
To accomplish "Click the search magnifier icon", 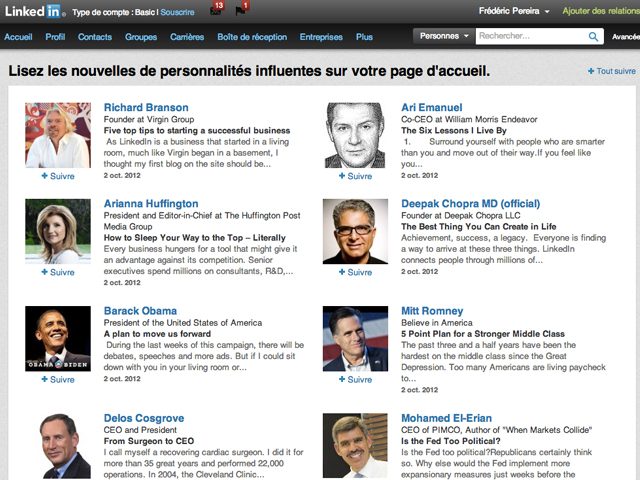I will (593, 36).
